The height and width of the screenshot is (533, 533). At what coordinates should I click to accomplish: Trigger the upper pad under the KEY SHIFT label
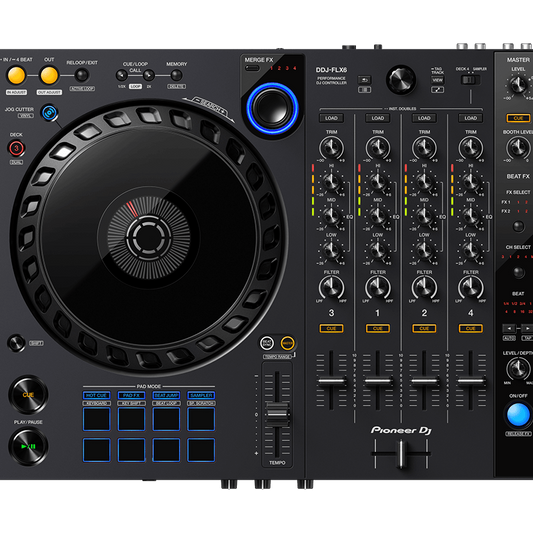(131, 419)
